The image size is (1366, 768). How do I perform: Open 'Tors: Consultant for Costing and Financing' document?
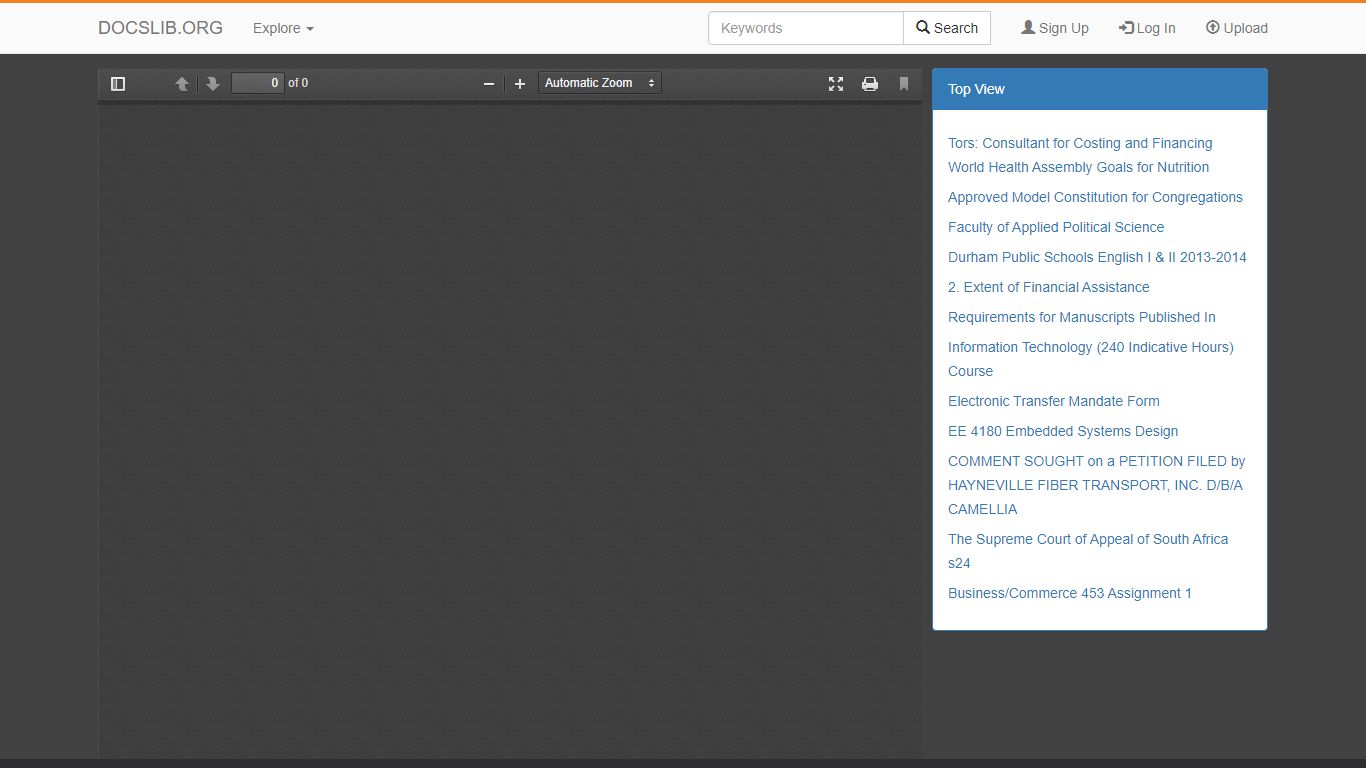[1080, 155]
